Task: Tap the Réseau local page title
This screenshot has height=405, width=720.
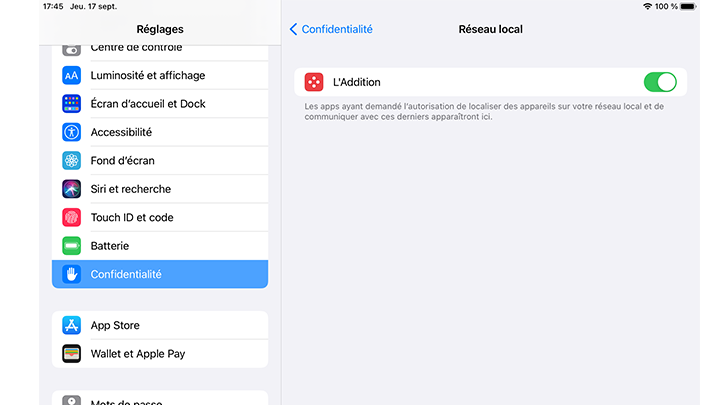Action: 490,29
